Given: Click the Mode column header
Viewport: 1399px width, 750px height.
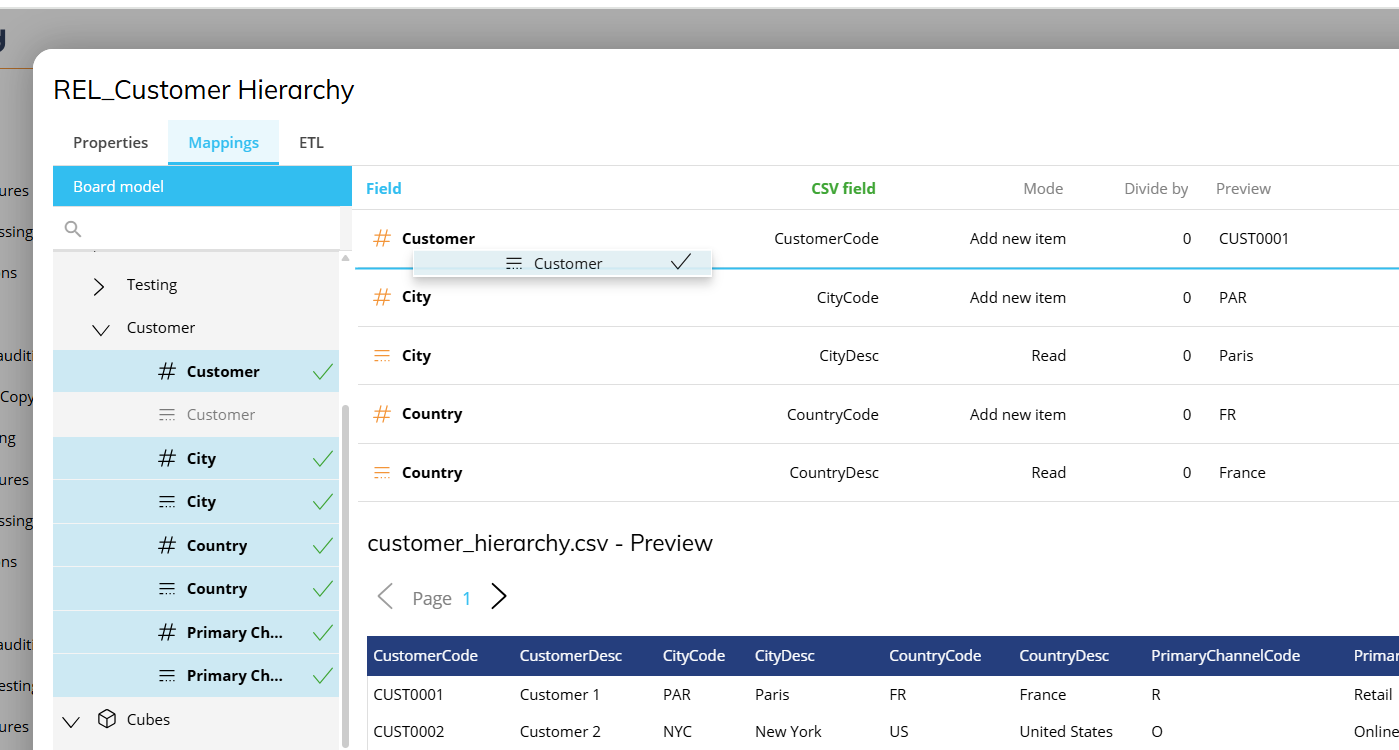Looking at the screenshot, I should pos(1043,188).
